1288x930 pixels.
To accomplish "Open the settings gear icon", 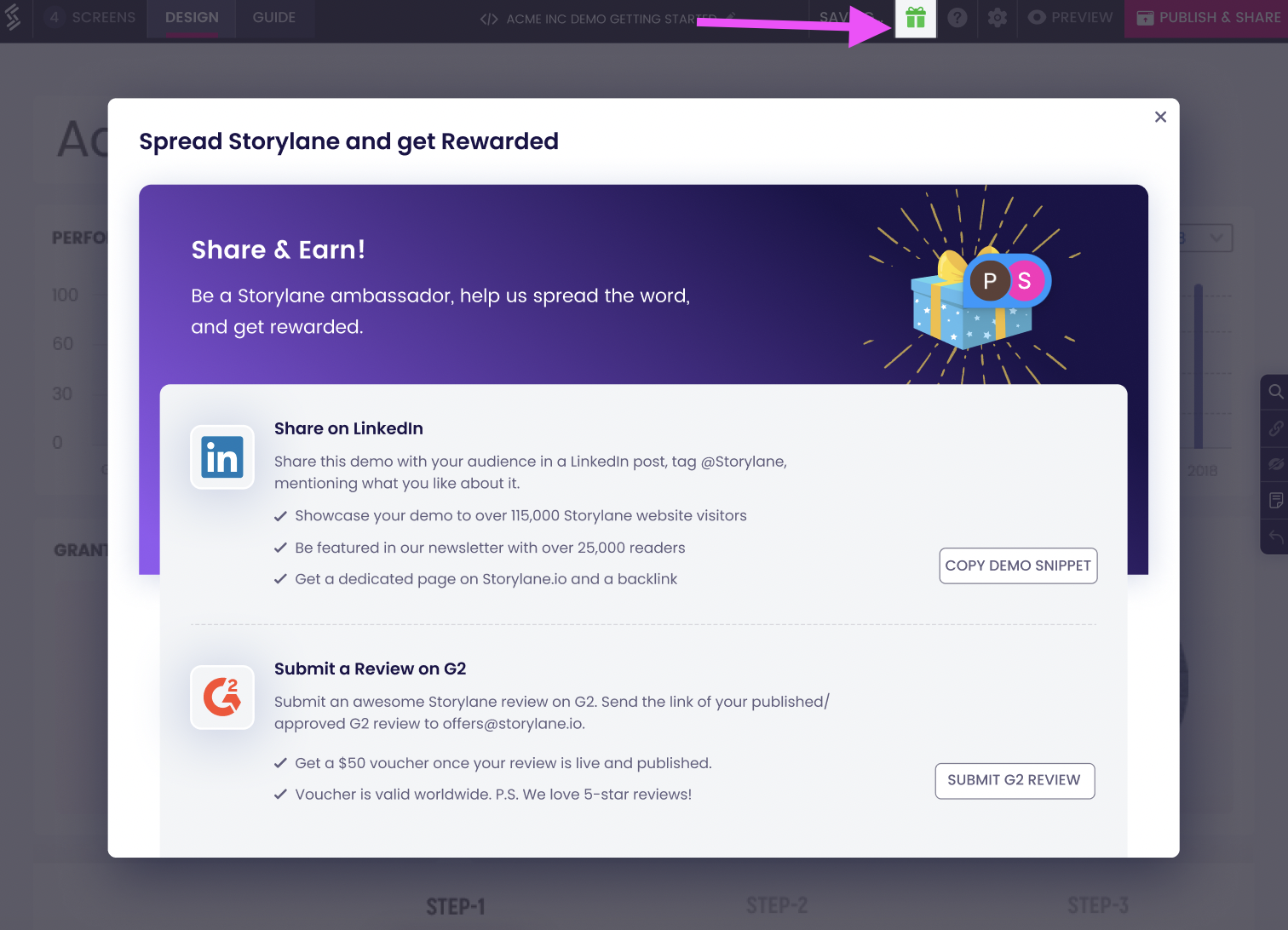I will (x=998, y=18).
